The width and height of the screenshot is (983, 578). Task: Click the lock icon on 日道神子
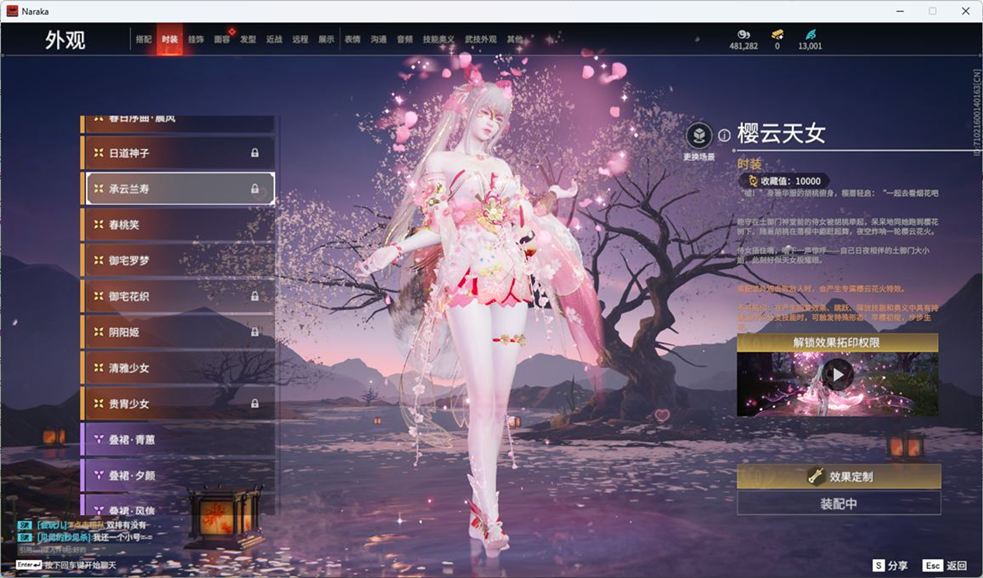[x=255, y=153]
